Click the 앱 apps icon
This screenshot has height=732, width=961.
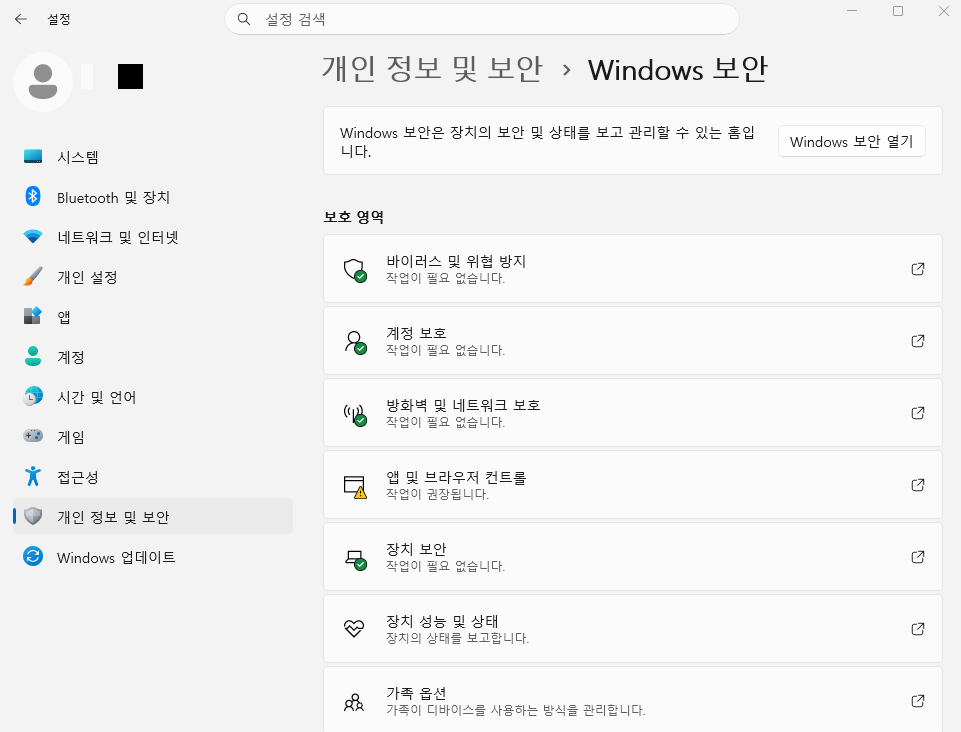pos(33,316)
